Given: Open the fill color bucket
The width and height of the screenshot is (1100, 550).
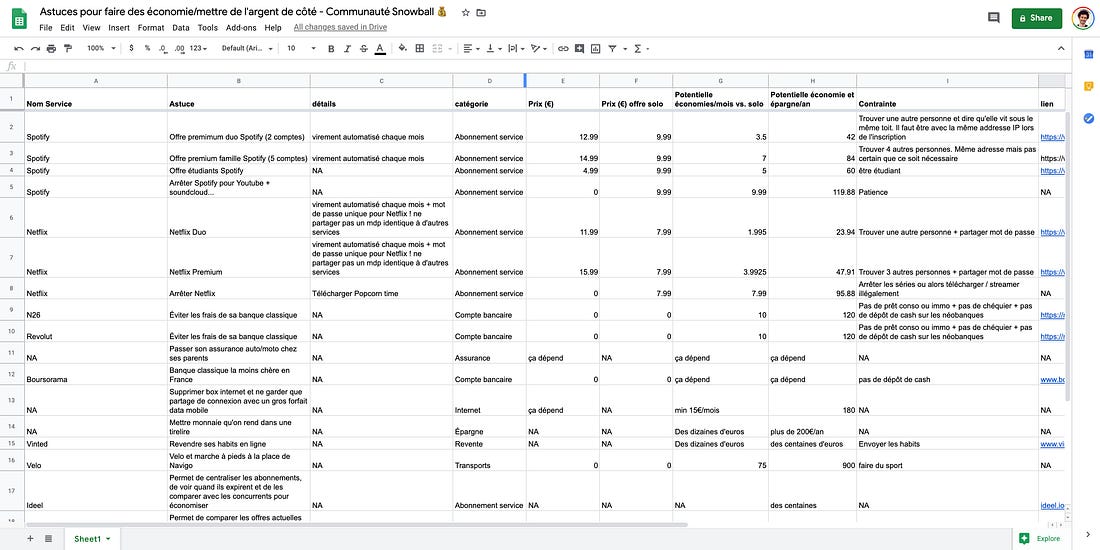Looking at the screenshot, I should 403,48.
